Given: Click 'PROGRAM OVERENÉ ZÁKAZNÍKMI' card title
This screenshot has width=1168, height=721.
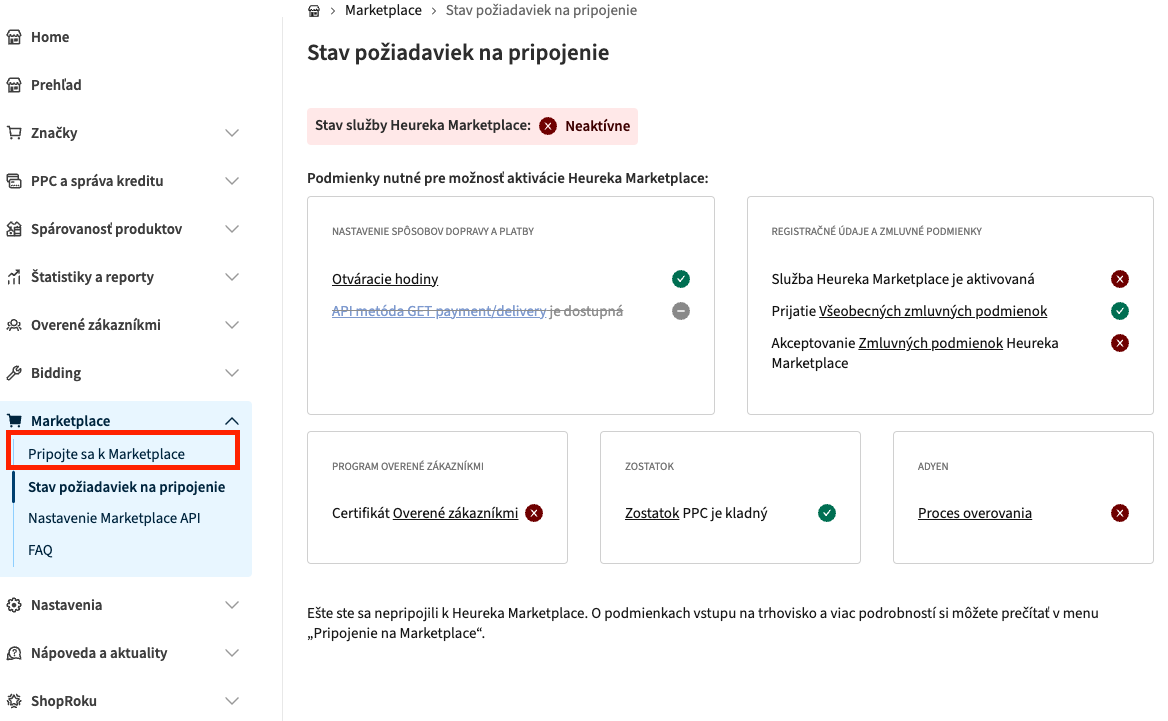Looking at the screenshot, I should point(408,466).
